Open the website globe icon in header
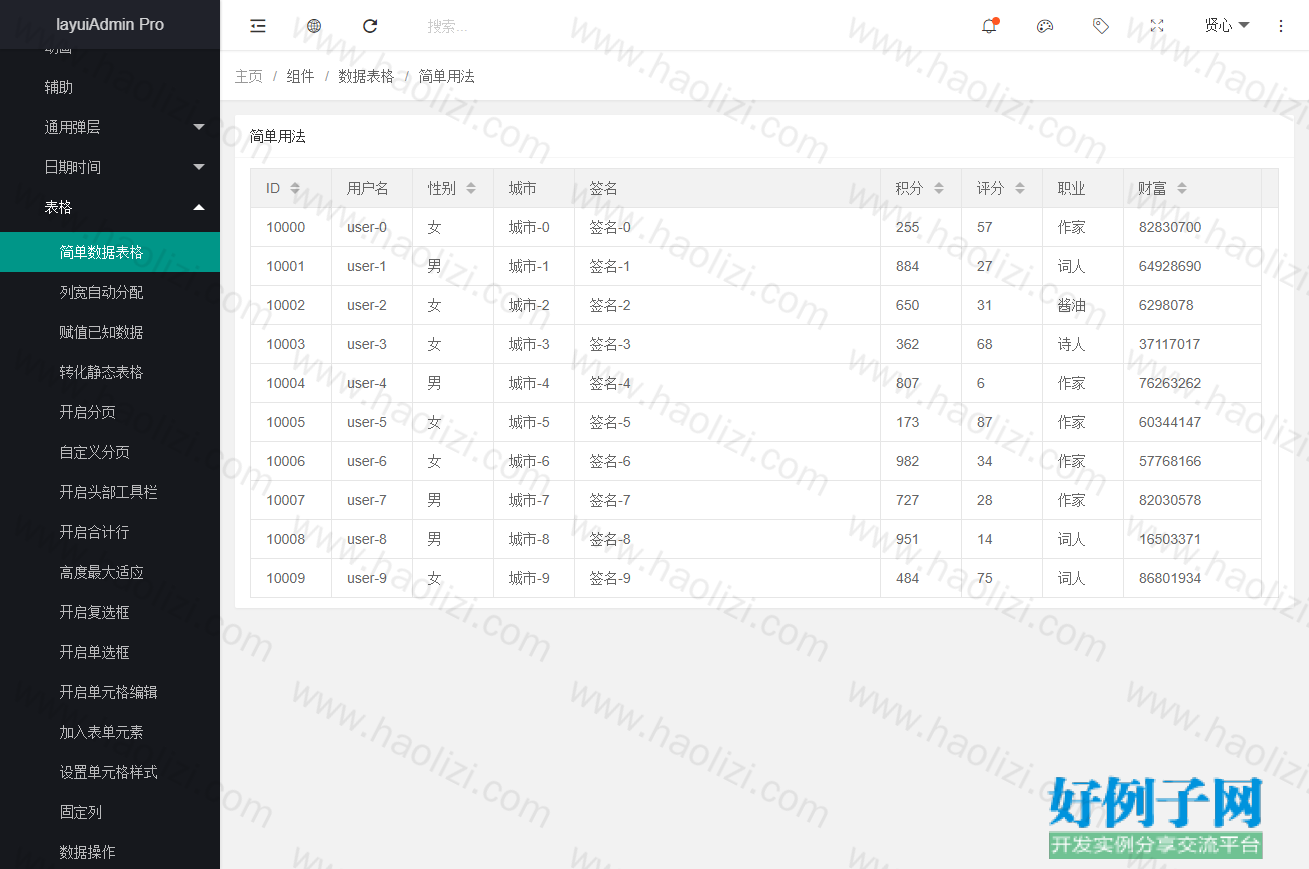Screen dimensions: 1309x869 pos(314,26)
